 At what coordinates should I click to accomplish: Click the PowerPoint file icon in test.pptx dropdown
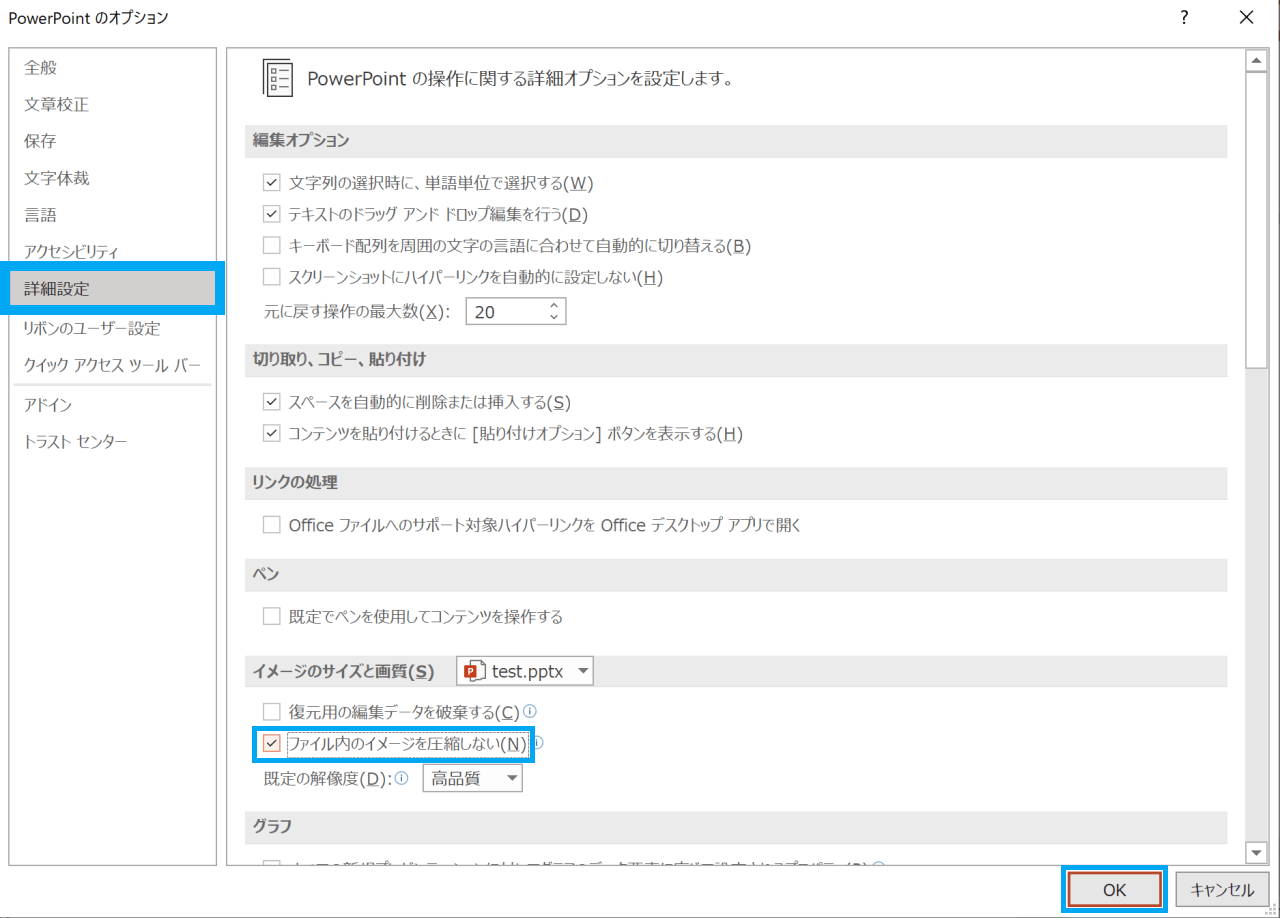pyautogui.click(x=474, y=671)
